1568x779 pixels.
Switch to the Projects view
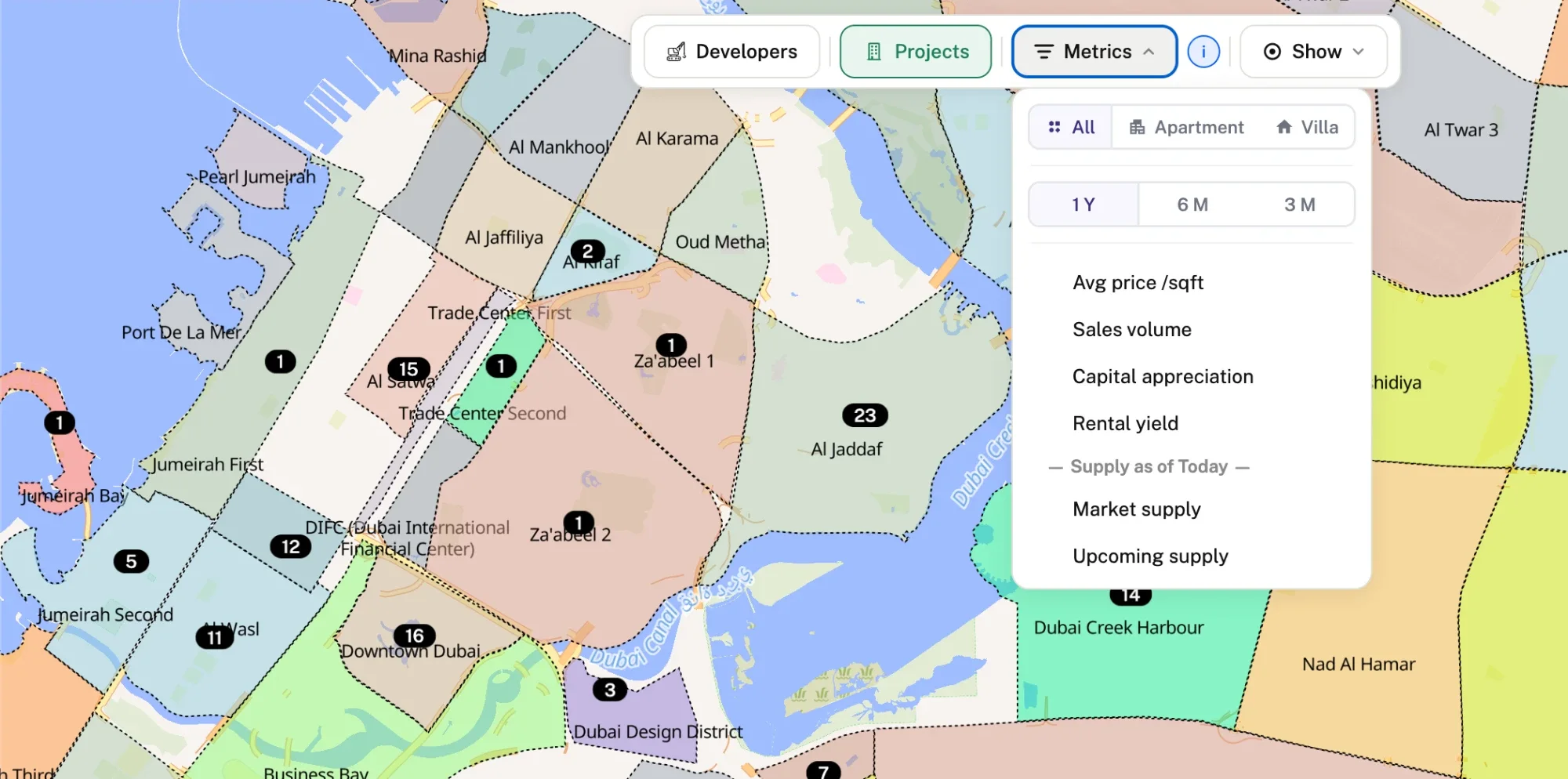point(916,52)
